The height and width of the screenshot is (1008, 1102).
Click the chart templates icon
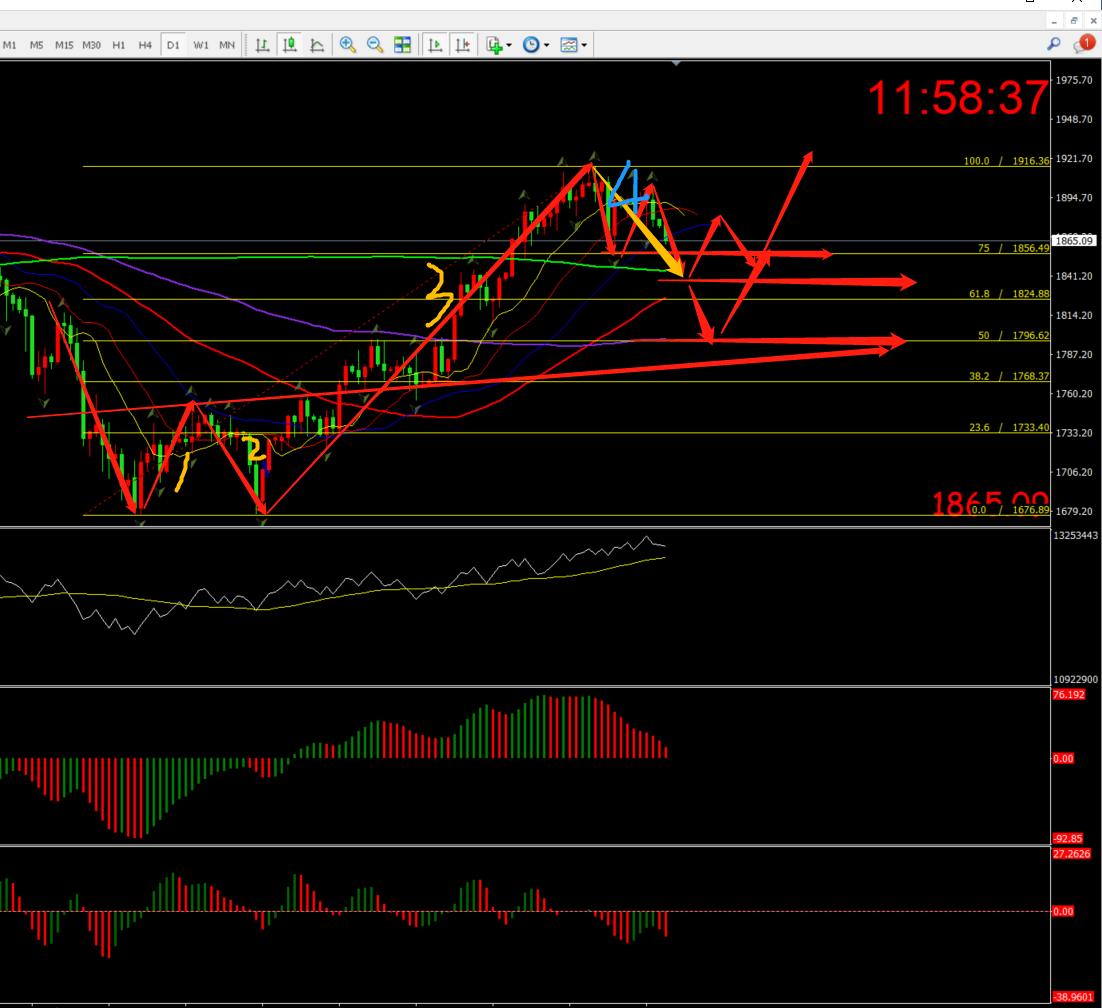tap(569, 45)
